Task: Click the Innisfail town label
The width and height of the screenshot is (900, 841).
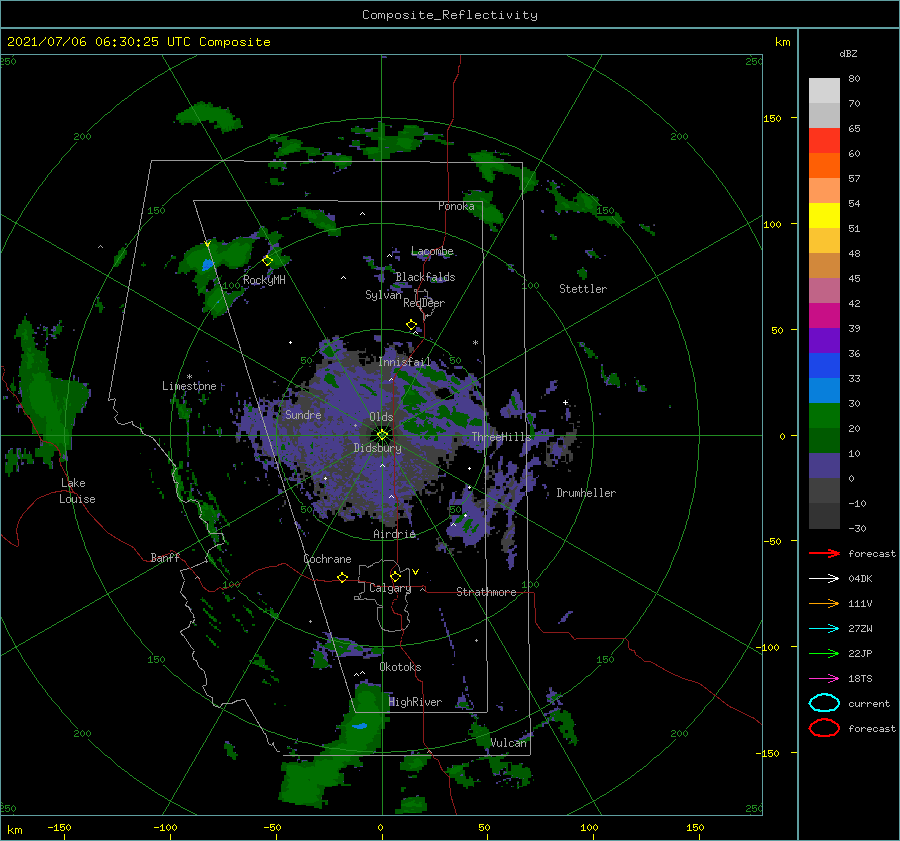Action: pos(404,362)
